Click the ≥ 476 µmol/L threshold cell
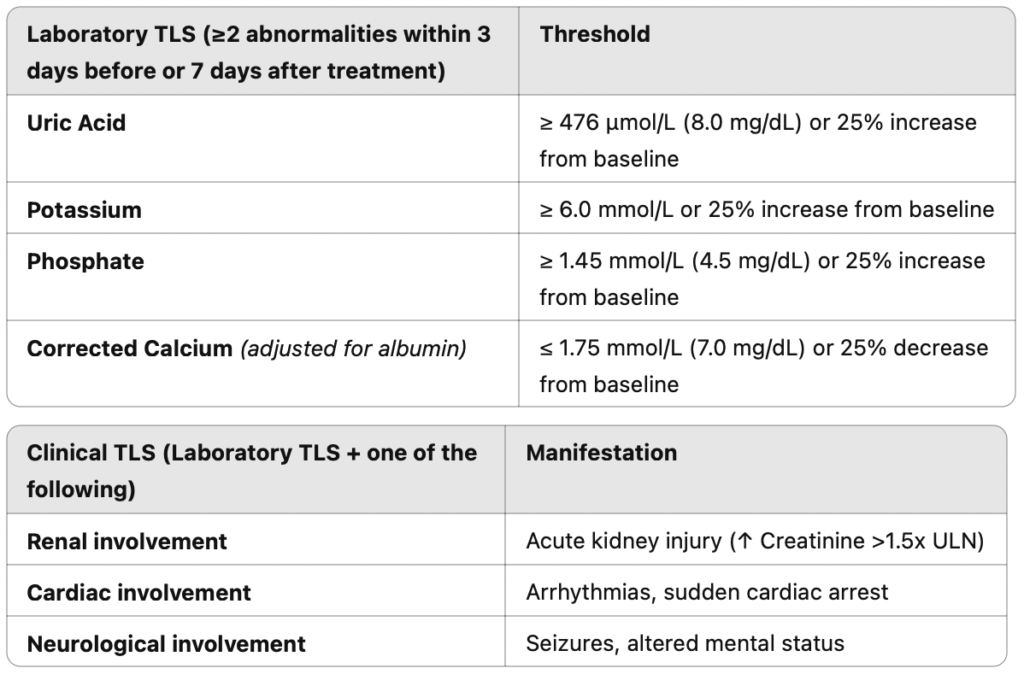The image size is (1024, 680). pyautogui.click(x=757, y=140)
